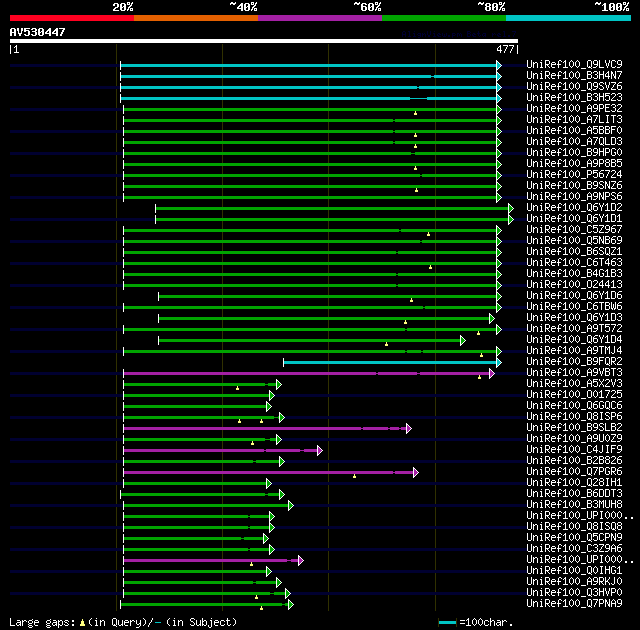
Task: Click the yellow gap marker under Q6Y1D4 bar
Action: pos(387,344)
